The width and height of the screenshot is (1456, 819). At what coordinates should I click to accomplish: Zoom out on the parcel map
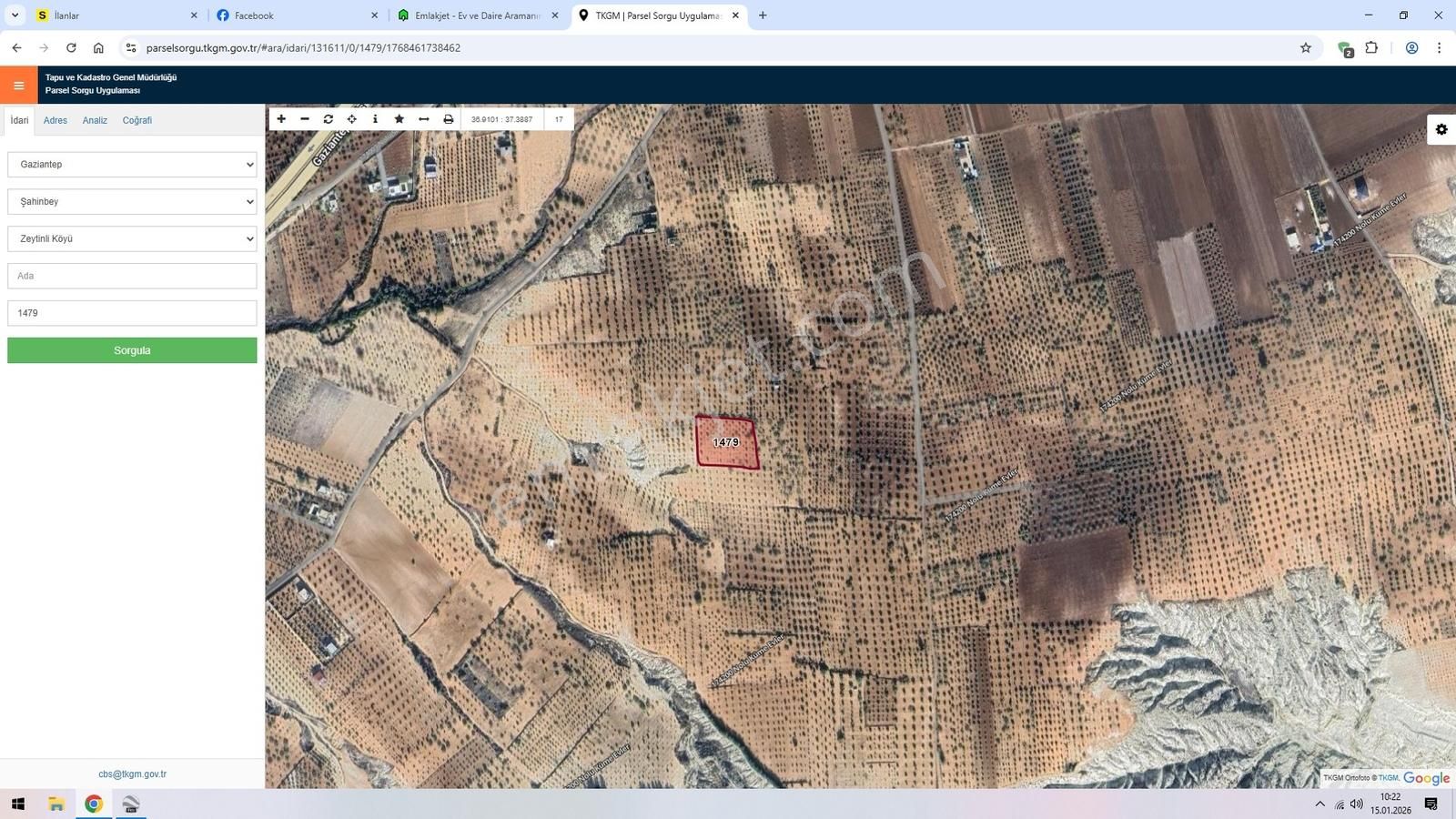click(305, 119)
